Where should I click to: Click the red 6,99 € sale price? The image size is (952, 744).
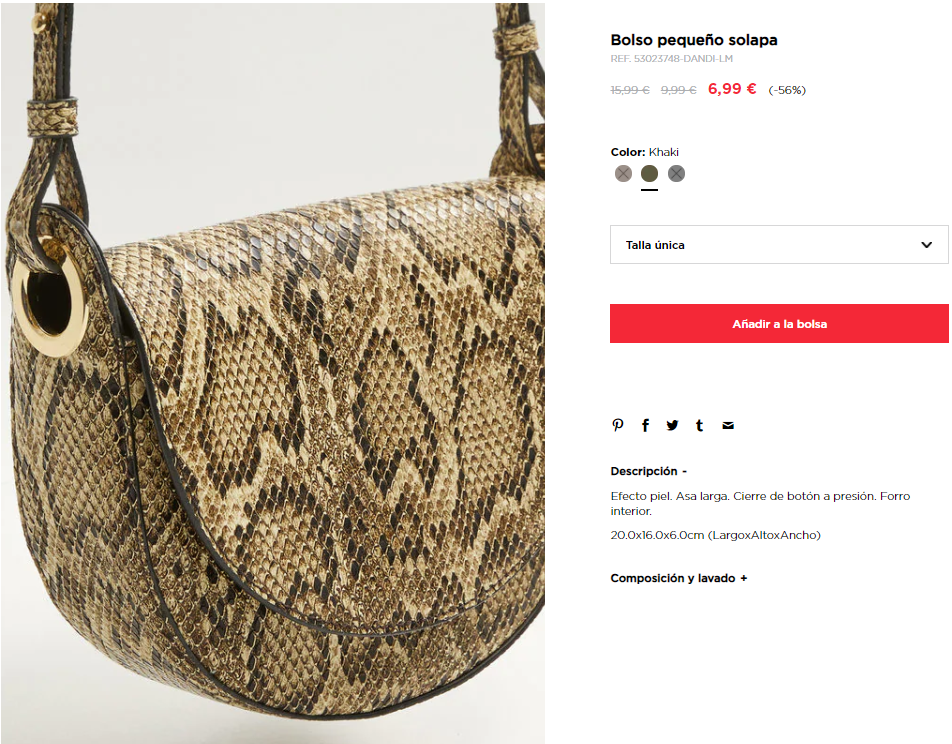coord(732,89)
